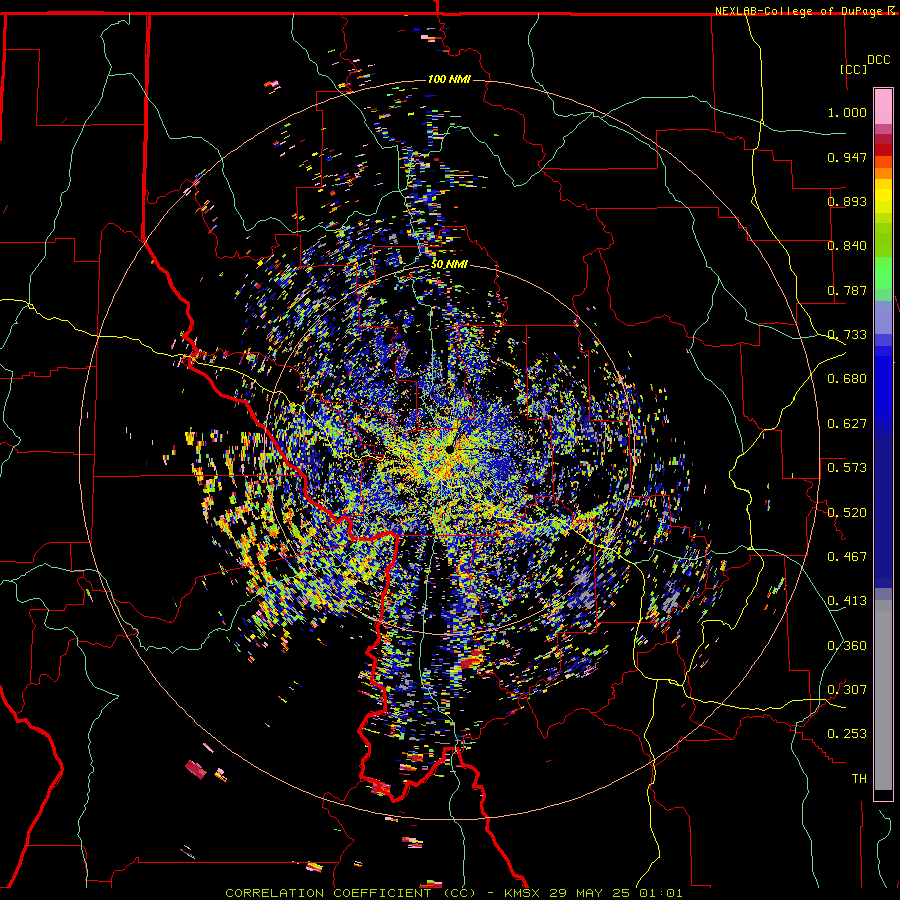Select the 0.253 scale value
The height and width of the screenshot is (900, 900).
coord(847,734)
